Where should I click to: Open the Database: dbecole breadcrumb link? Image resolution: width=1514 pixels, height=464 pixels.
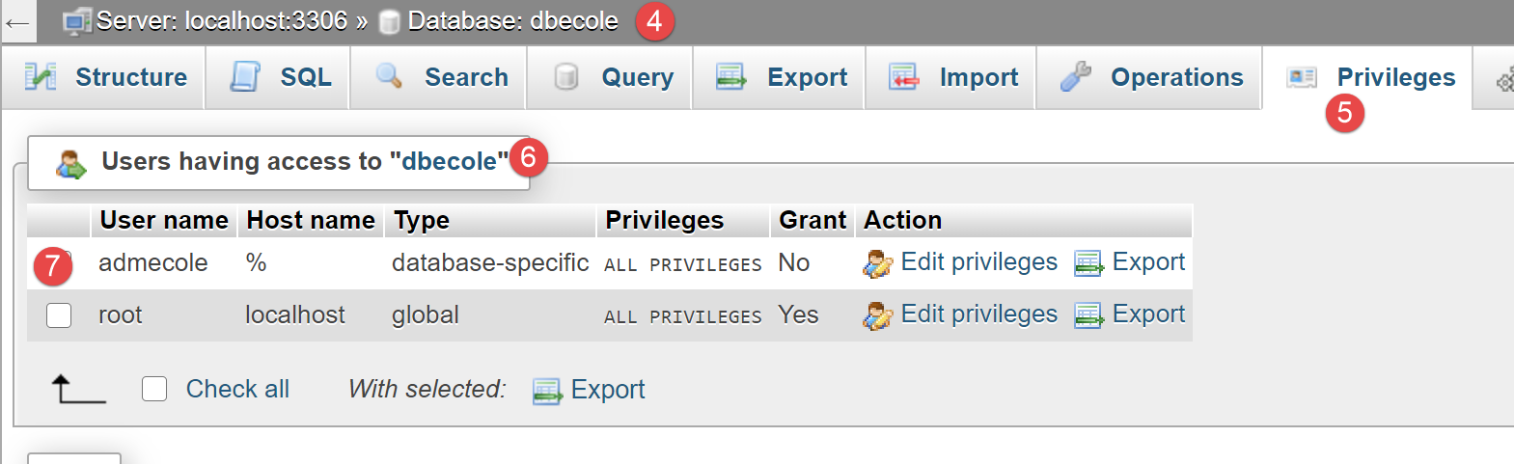point(512,21)
